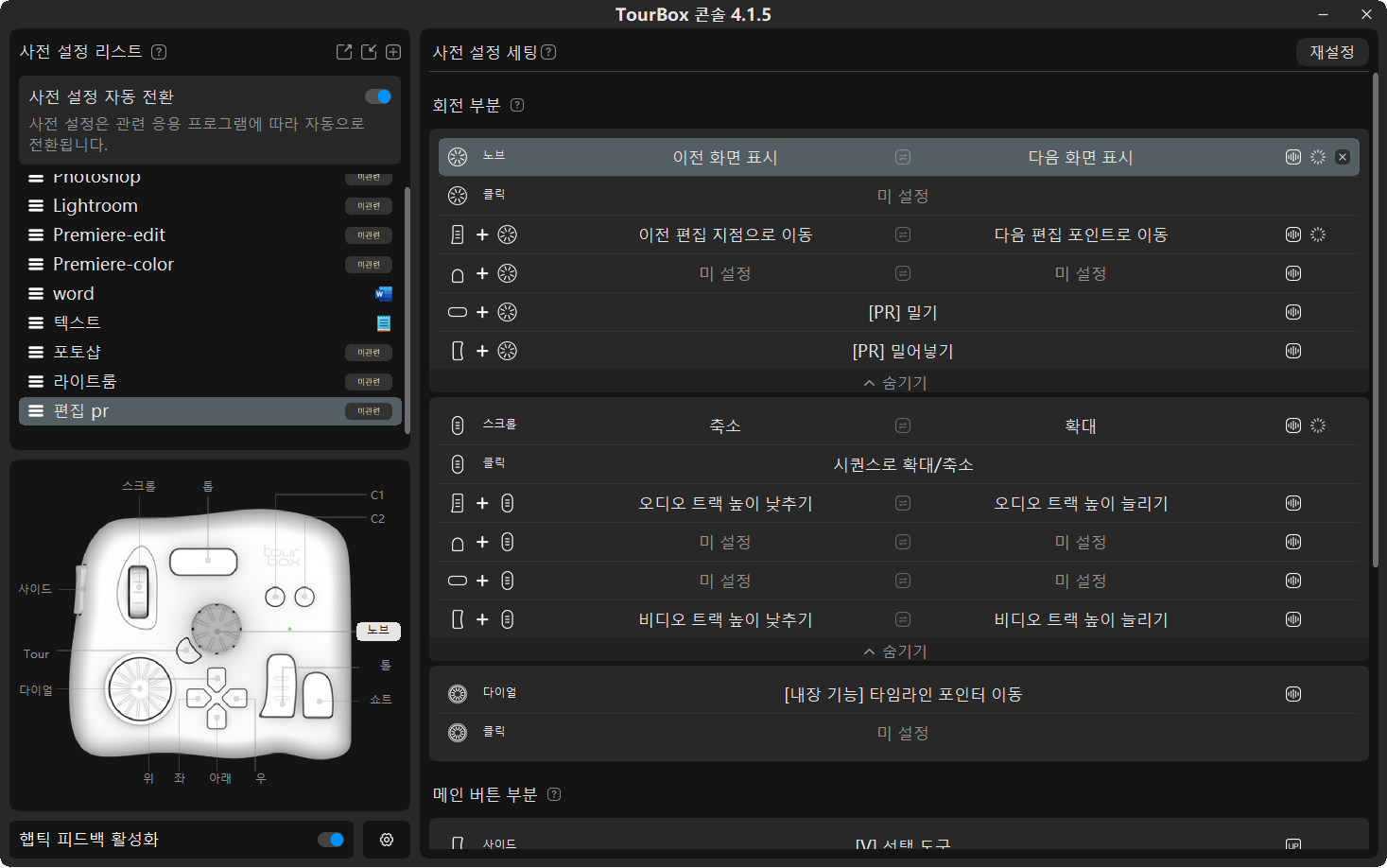Collapse knob section with first 숨기기
The image size is (1387, 868).
[895, 383]
